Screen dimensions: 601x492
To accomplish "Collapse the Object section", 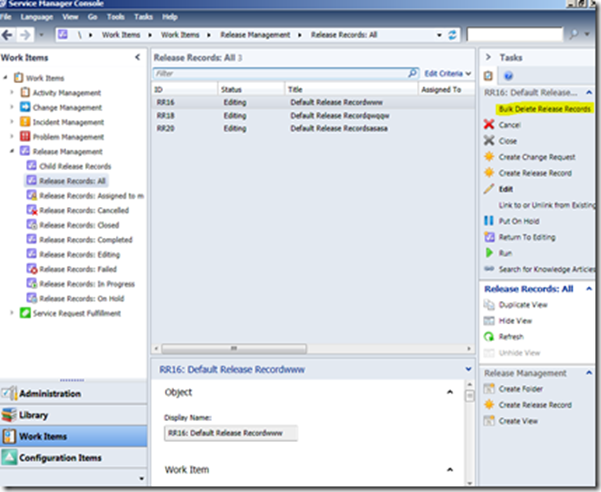I will click(x=450, y=392).
